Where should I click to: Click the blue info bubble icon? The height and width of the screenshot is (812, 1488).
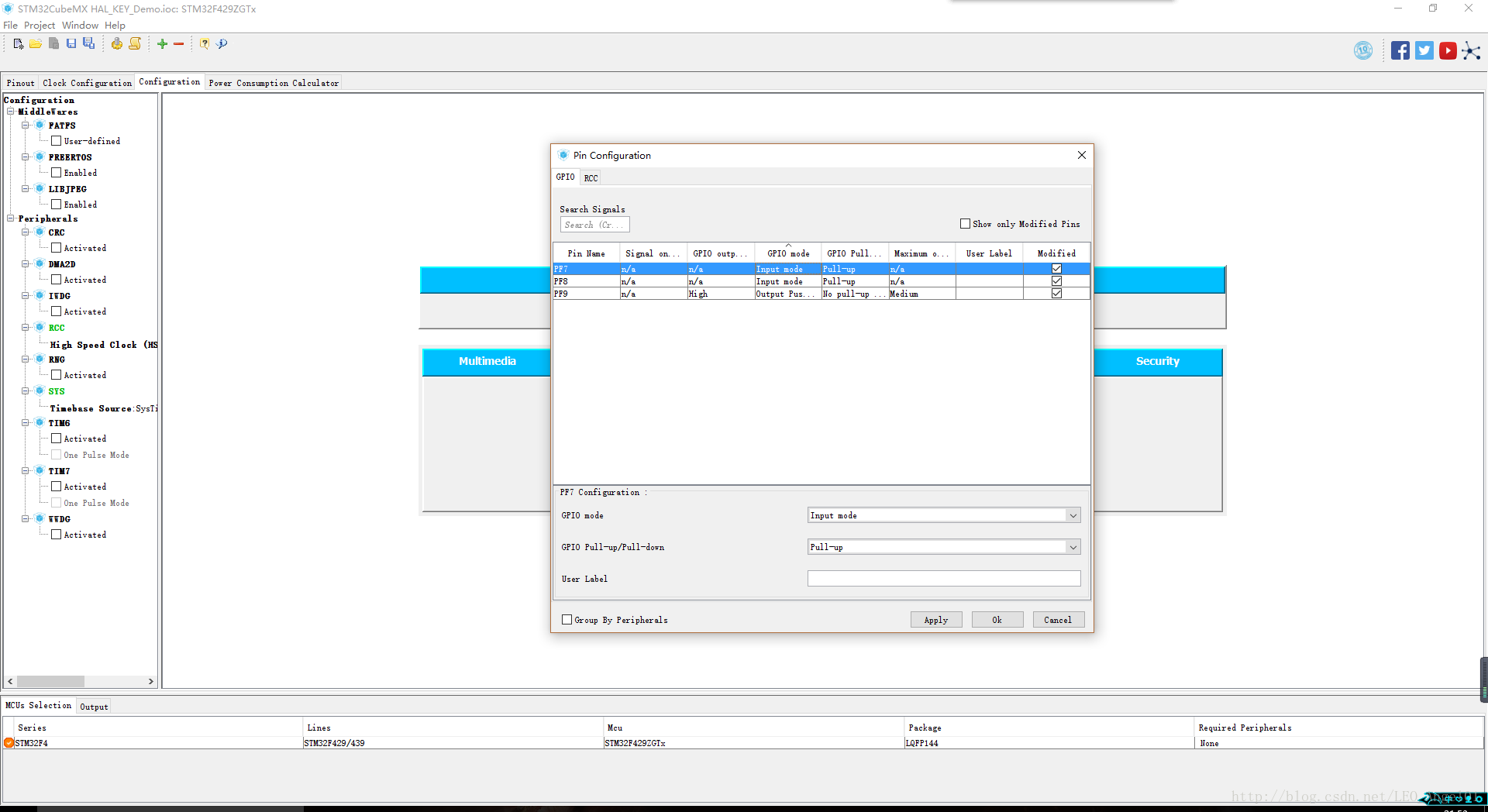pos(222,44)
